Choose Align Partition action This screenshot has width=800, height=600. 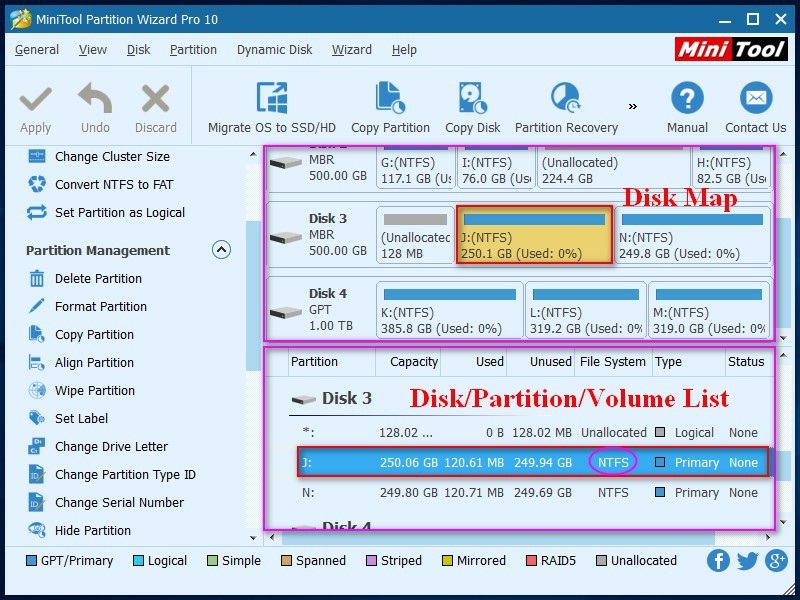[x=81, y=363]
